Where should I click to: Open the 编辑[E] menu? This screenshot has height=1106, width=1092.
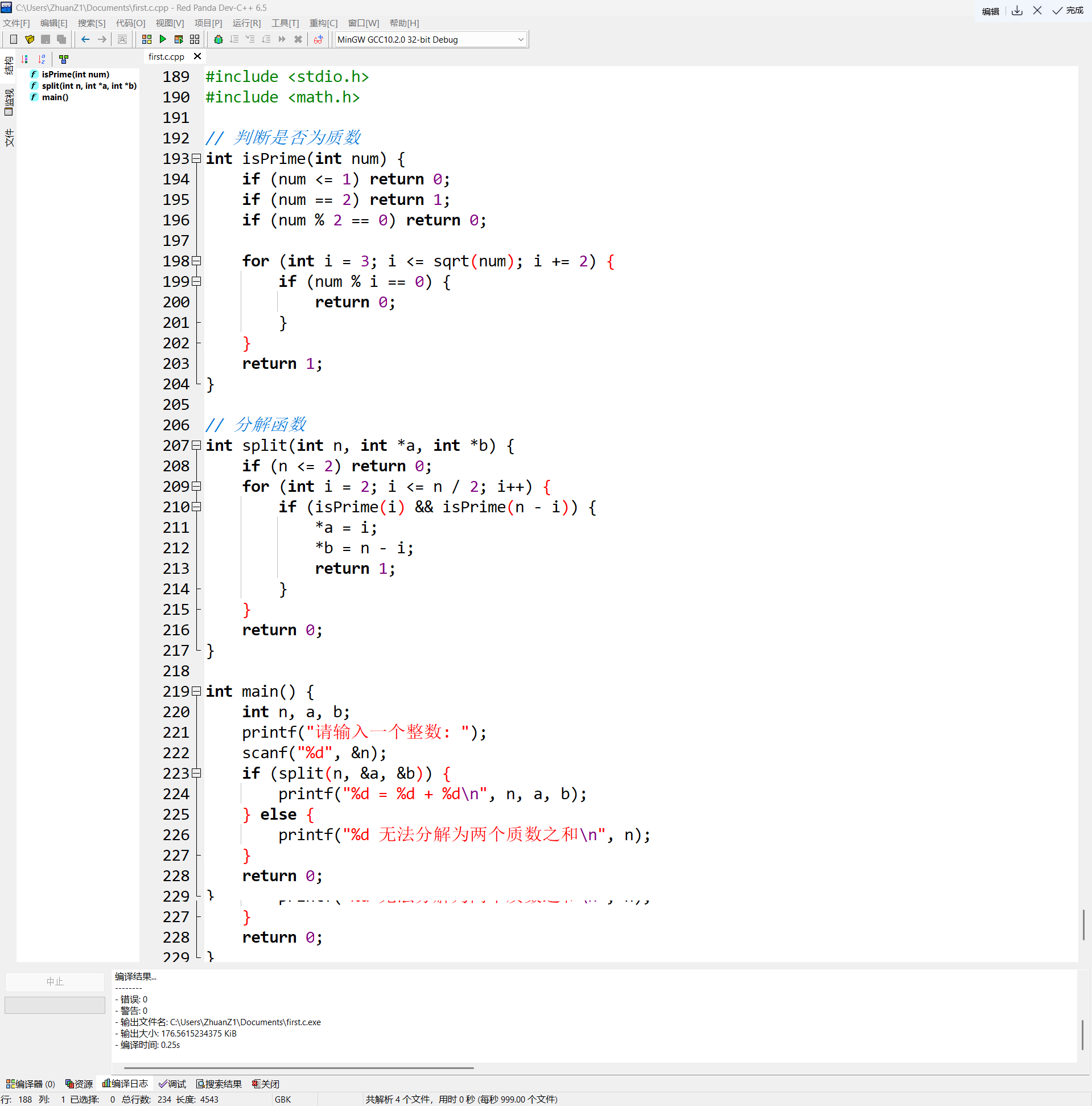pyautogui.click(x=54, y=23)
